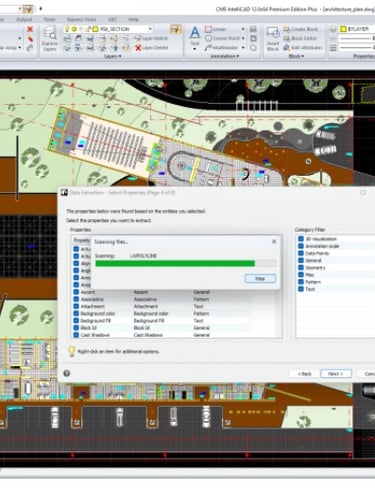Click the Insert Block icon
Screen dimensions: 375x488
click(x=273, y=39)
